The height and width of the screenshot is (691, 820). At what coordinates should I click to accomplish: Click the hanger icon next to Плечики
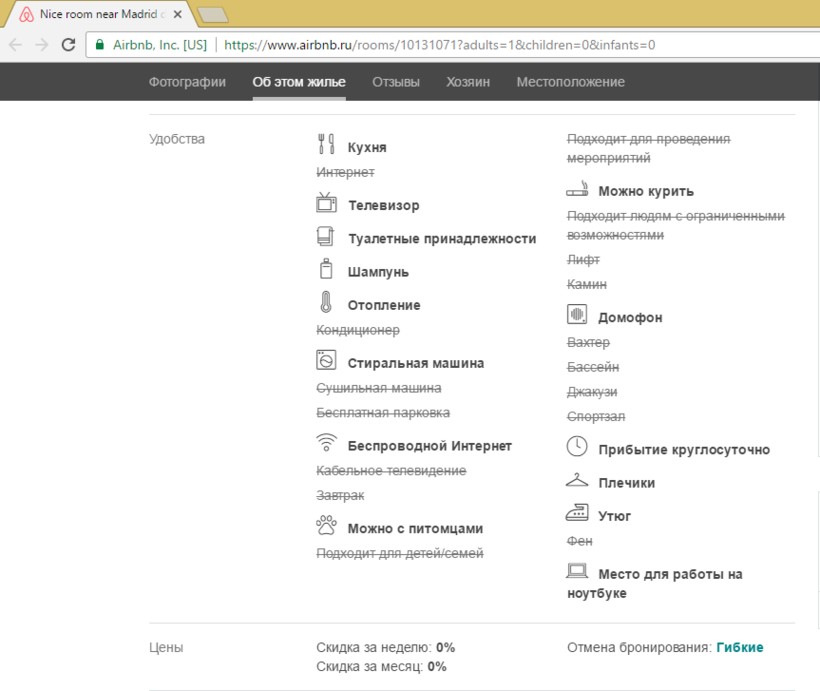tap(577, 480)
